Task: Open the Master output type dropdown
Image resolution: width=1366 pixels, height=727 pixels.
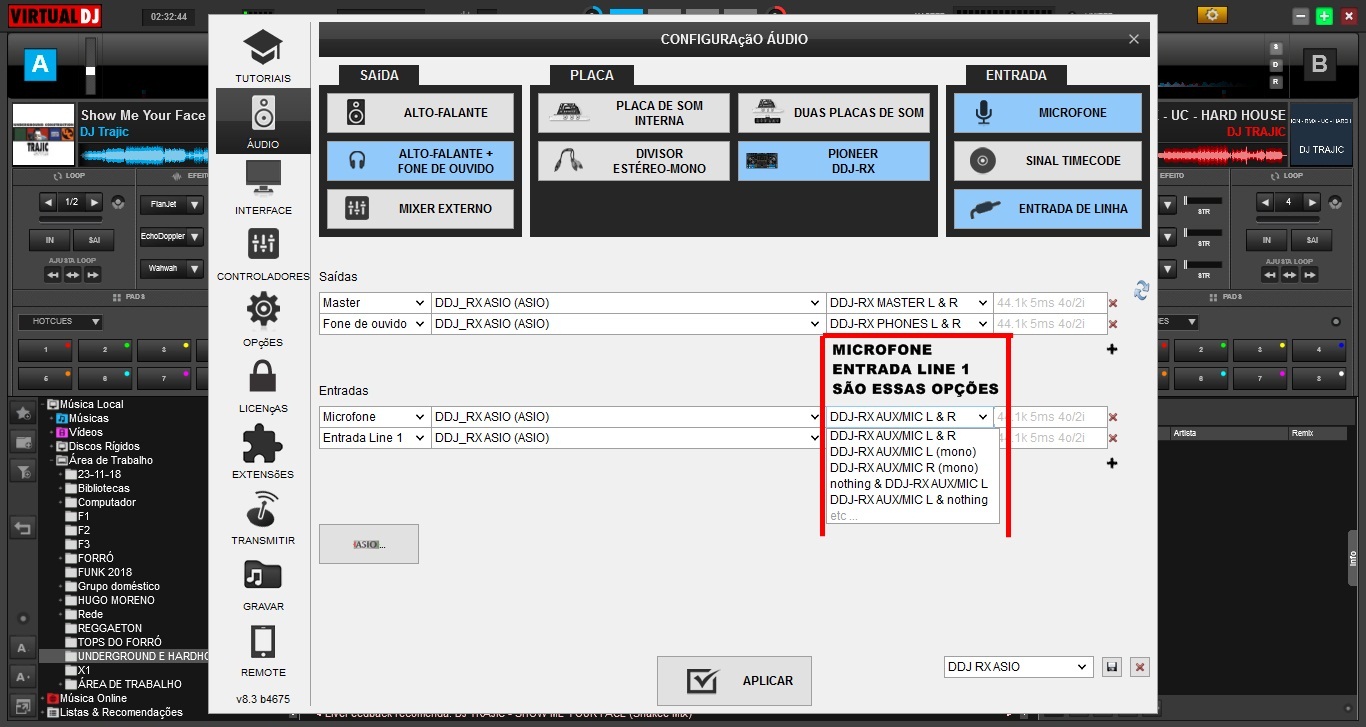Action: point(374,303)
